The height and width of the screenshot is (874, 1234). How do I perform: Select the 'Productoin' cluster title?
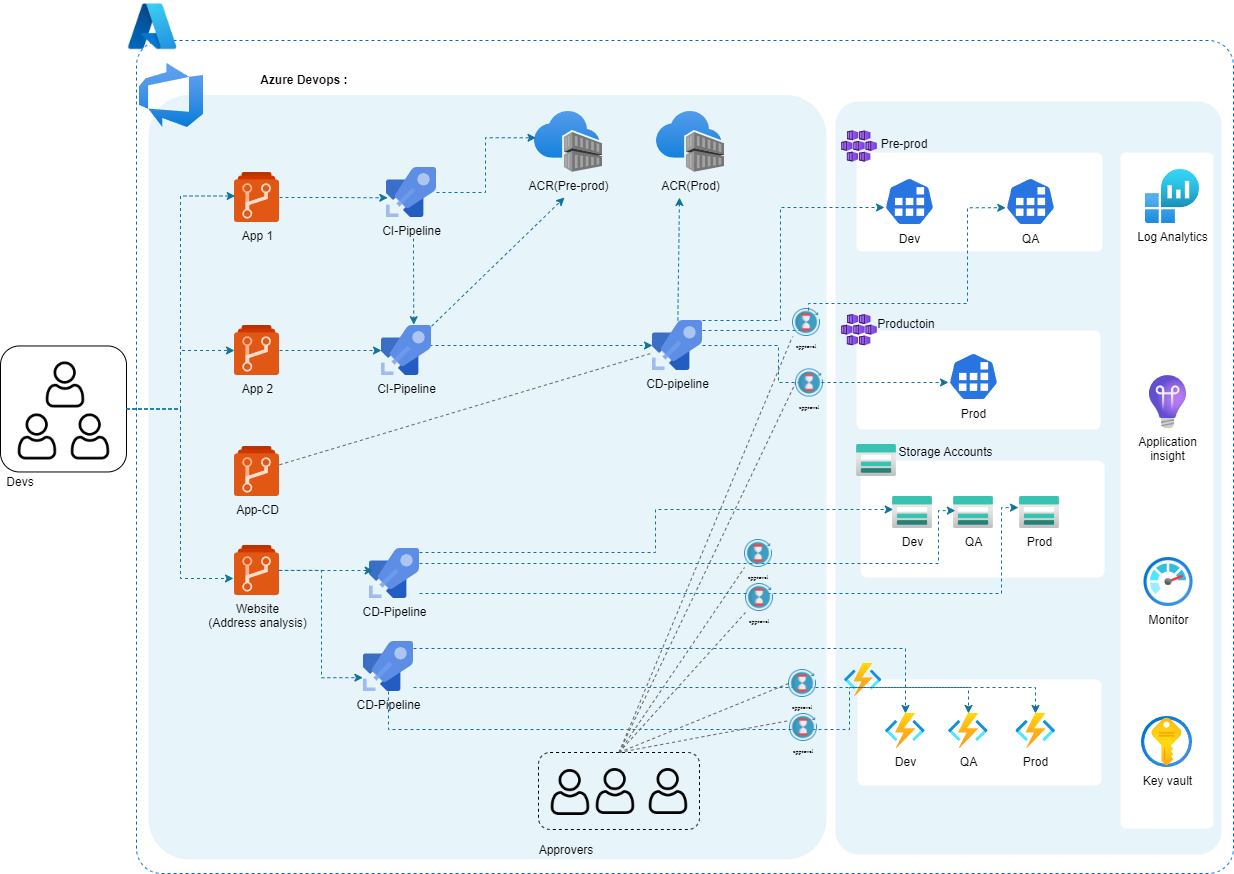[x=906, y=324]
